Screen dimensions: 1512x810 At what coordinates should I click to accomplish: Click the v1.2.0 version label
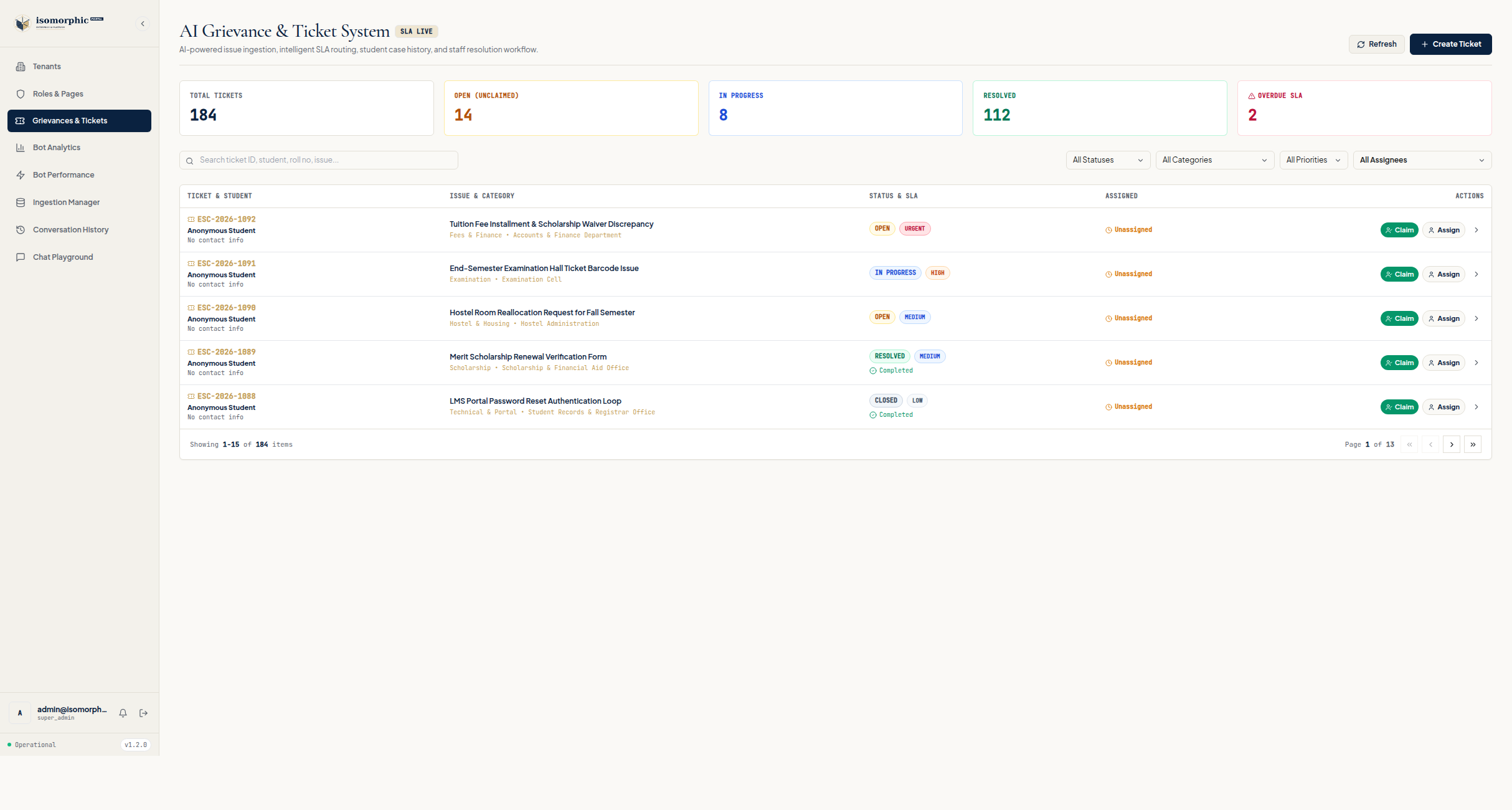click(x=136, y=745)
